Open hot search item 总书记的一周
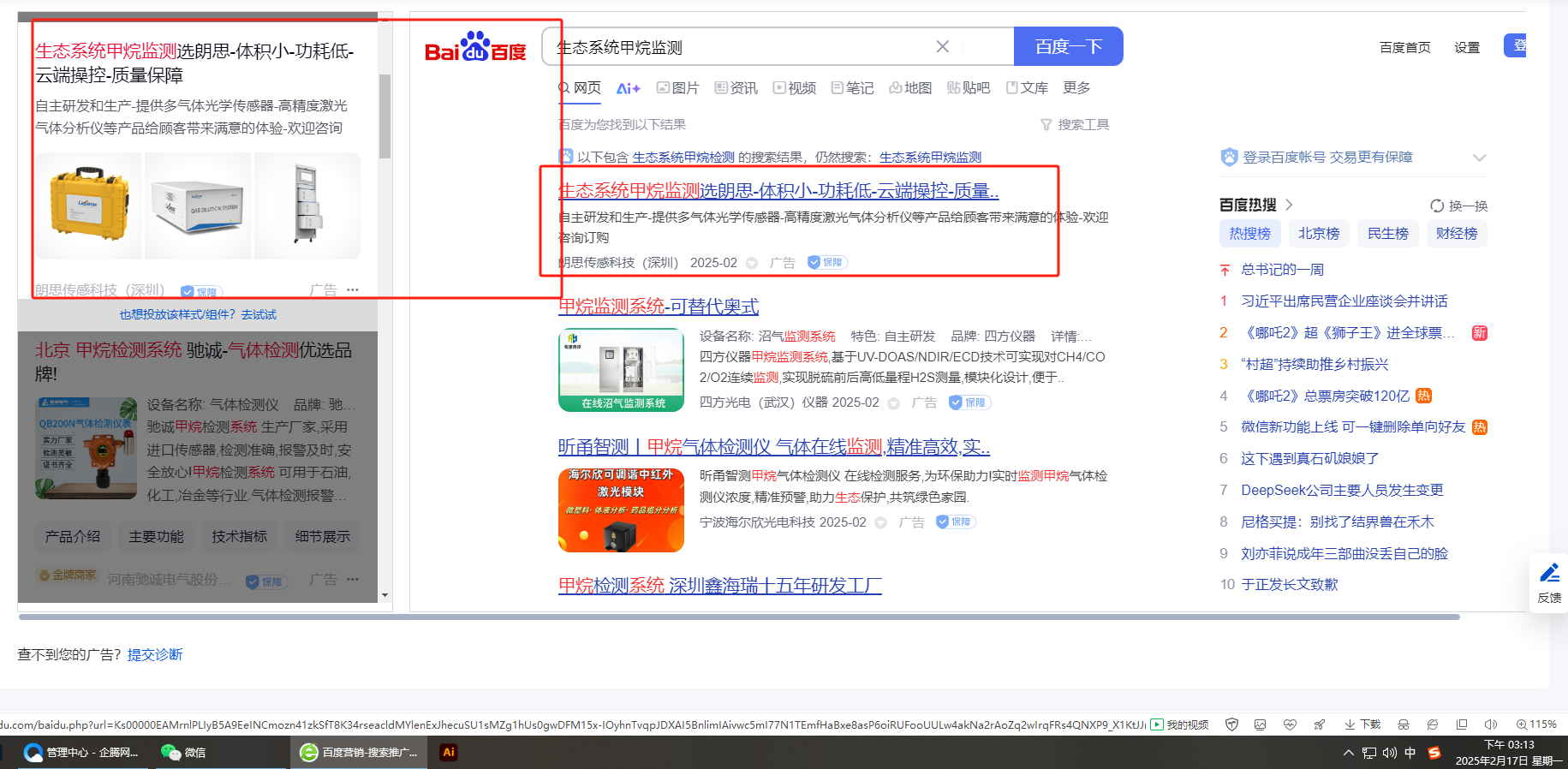Screen dimensions: 1568x769 [x=1282, y=270]
